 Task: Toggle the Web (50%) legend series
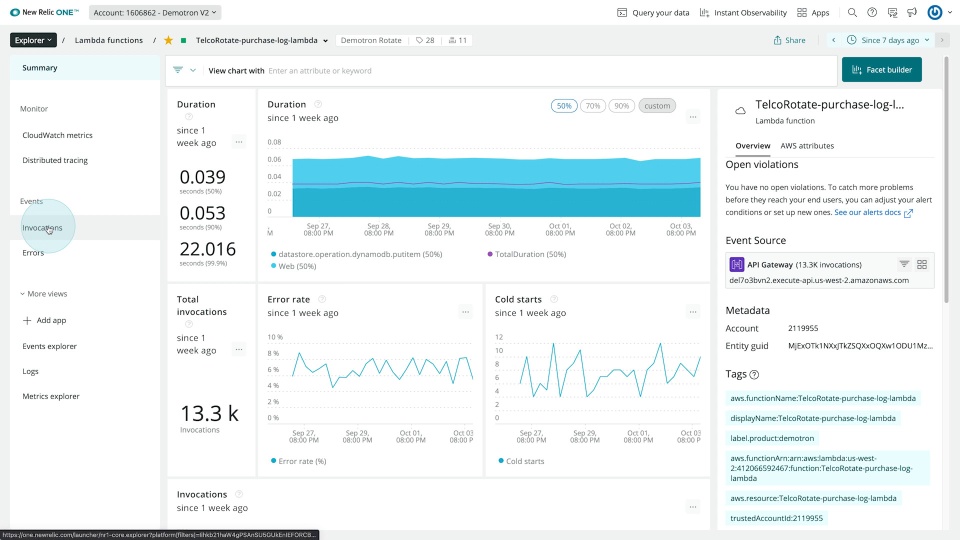[293, 266]
